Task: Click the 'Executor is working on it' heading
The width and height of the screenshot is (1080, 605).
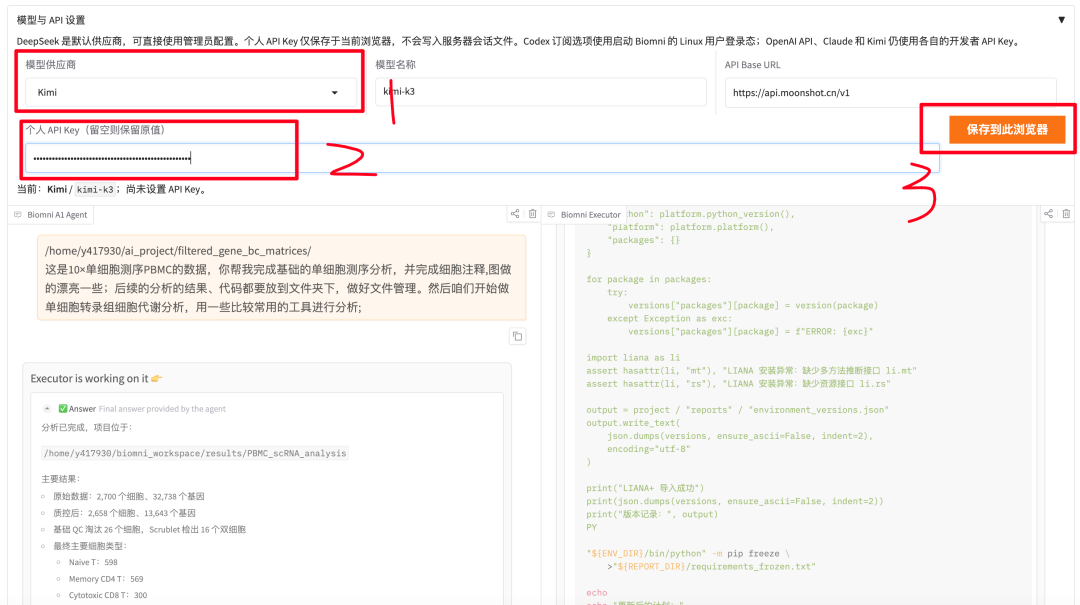Action: (96, 378)
